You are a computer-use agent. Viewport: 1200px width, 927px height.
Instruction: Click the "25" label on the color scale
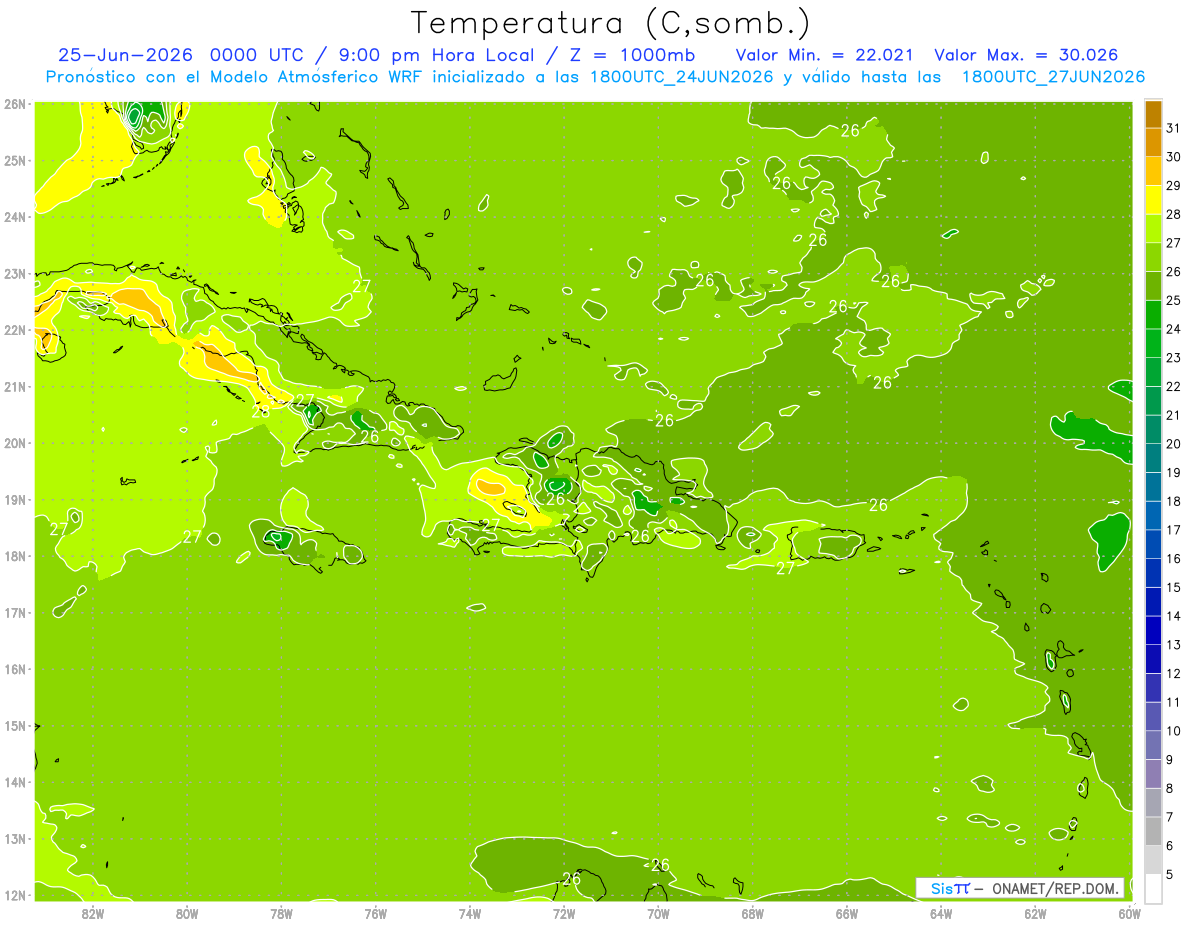[1173, 301]
